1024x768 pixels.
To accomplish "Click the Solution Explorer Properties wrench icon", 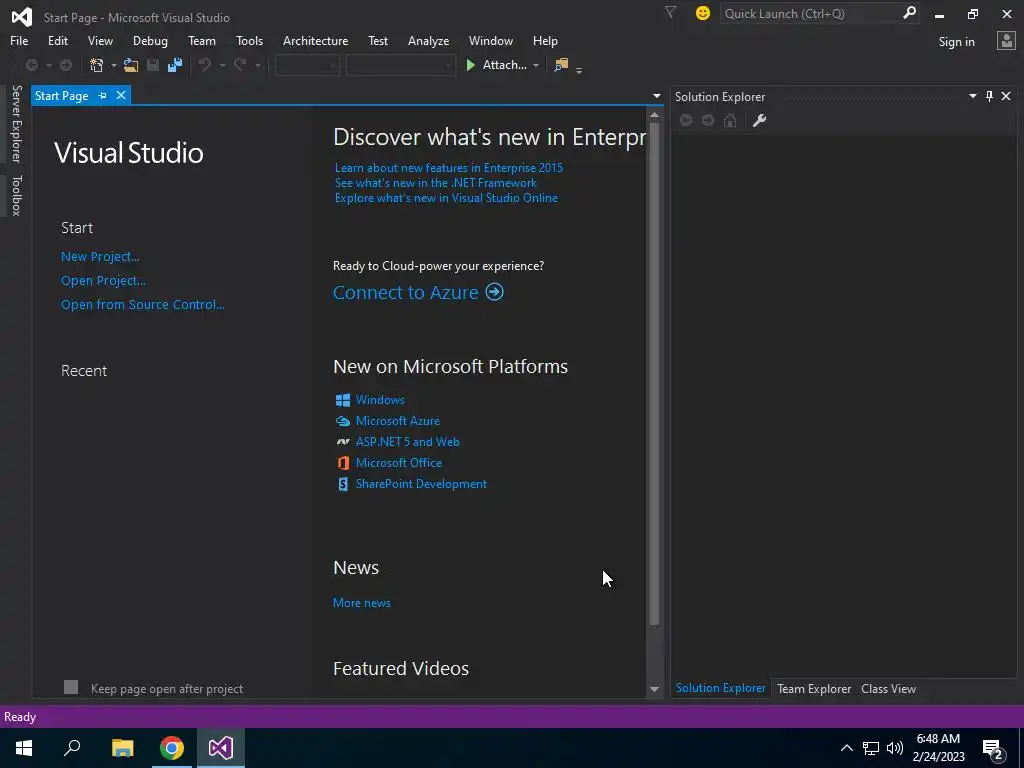I will (x=759, y=120).
